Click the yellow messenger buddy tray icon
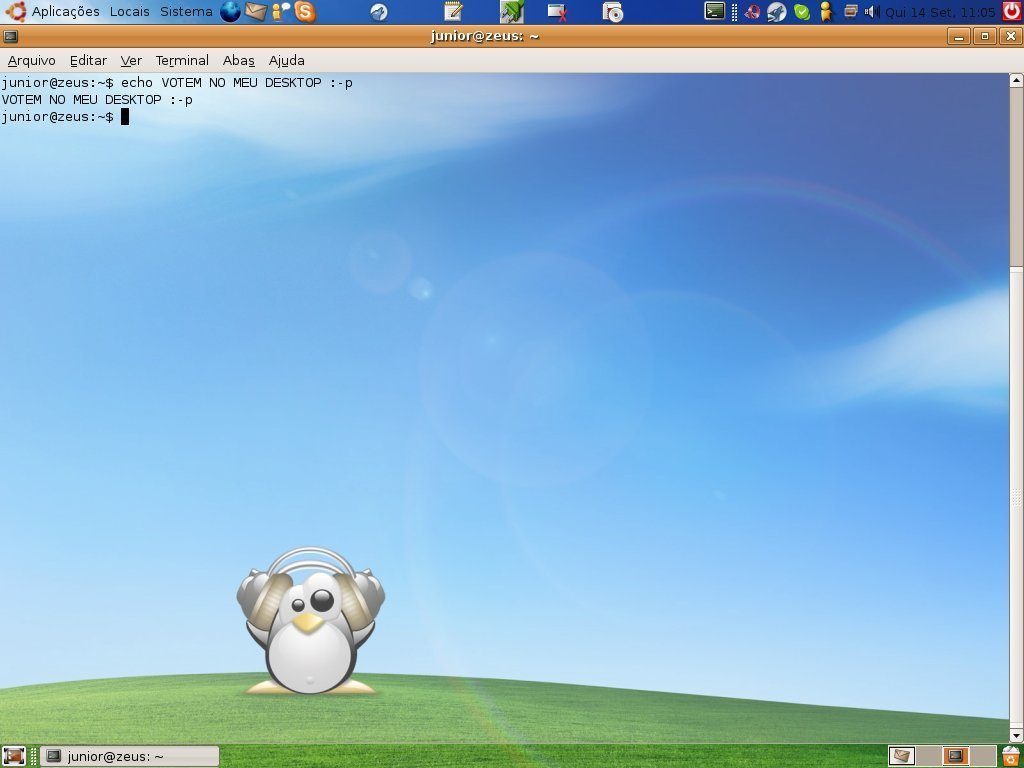Image resolution: width=1024 pixels, height=768 pixels. pyautogui.click(x=826, y=12)
